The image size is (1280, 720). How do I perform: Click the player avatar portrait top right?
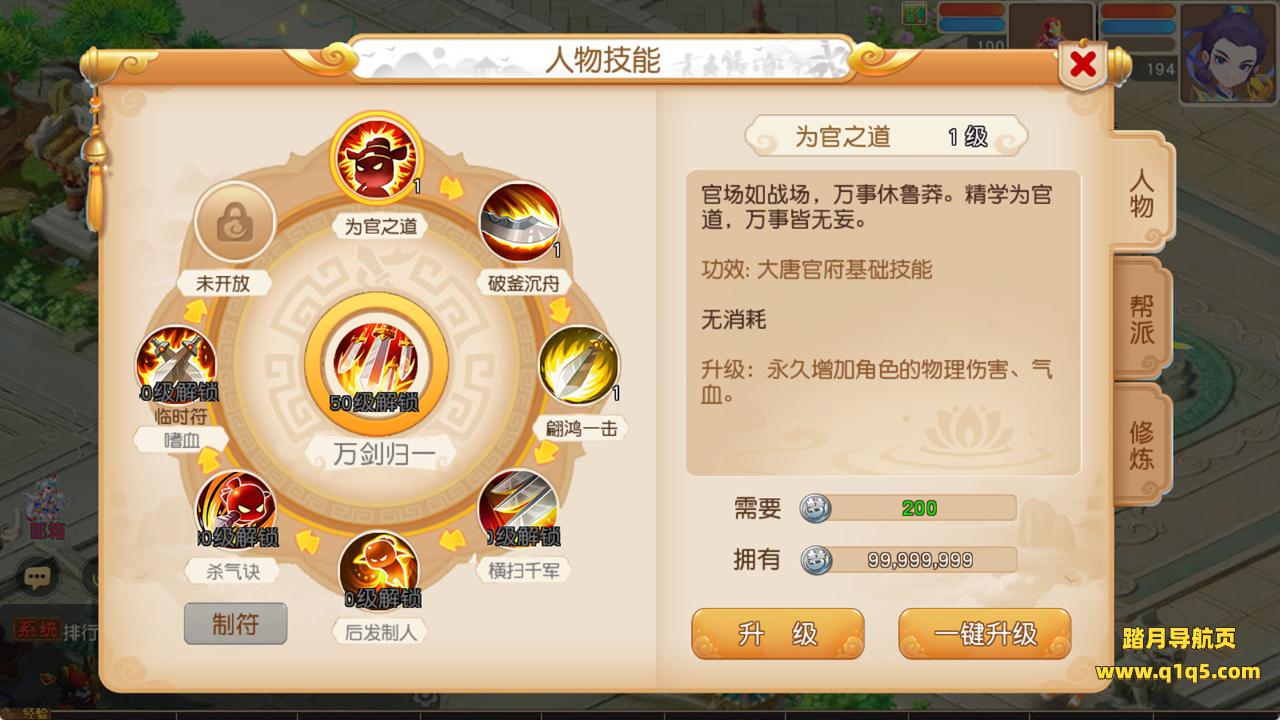tap(1229, 53)
